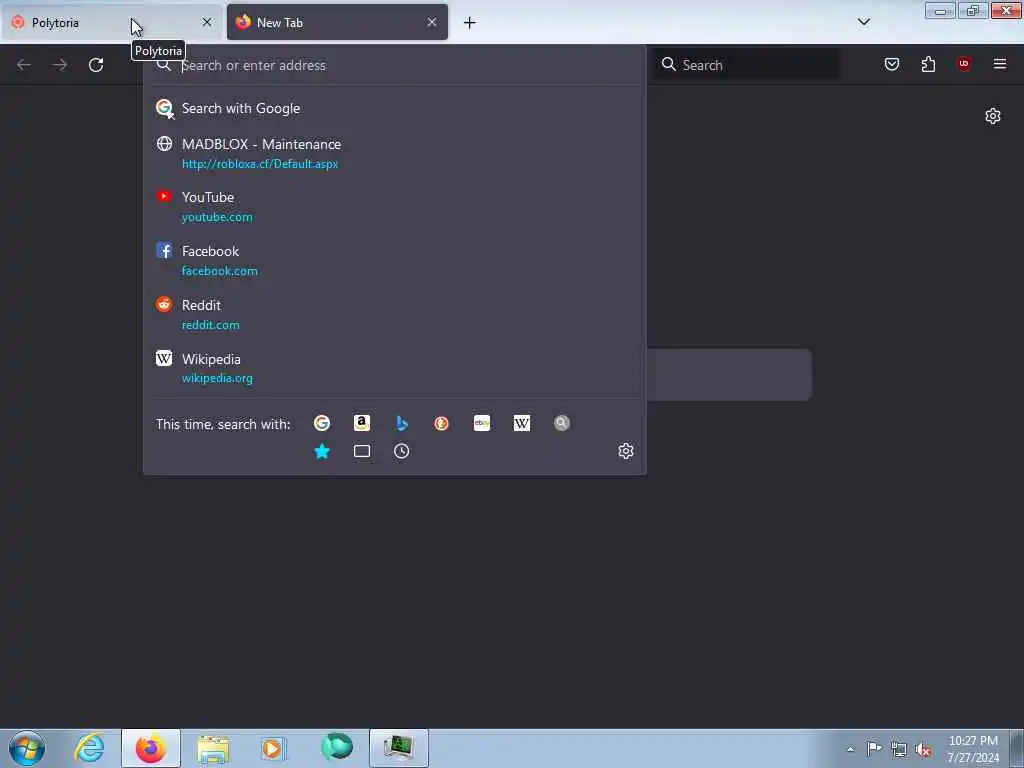The width and height of the screenshot is (1024, 768).
Task: Open the Extensions menu
Action: click(928, 64)
